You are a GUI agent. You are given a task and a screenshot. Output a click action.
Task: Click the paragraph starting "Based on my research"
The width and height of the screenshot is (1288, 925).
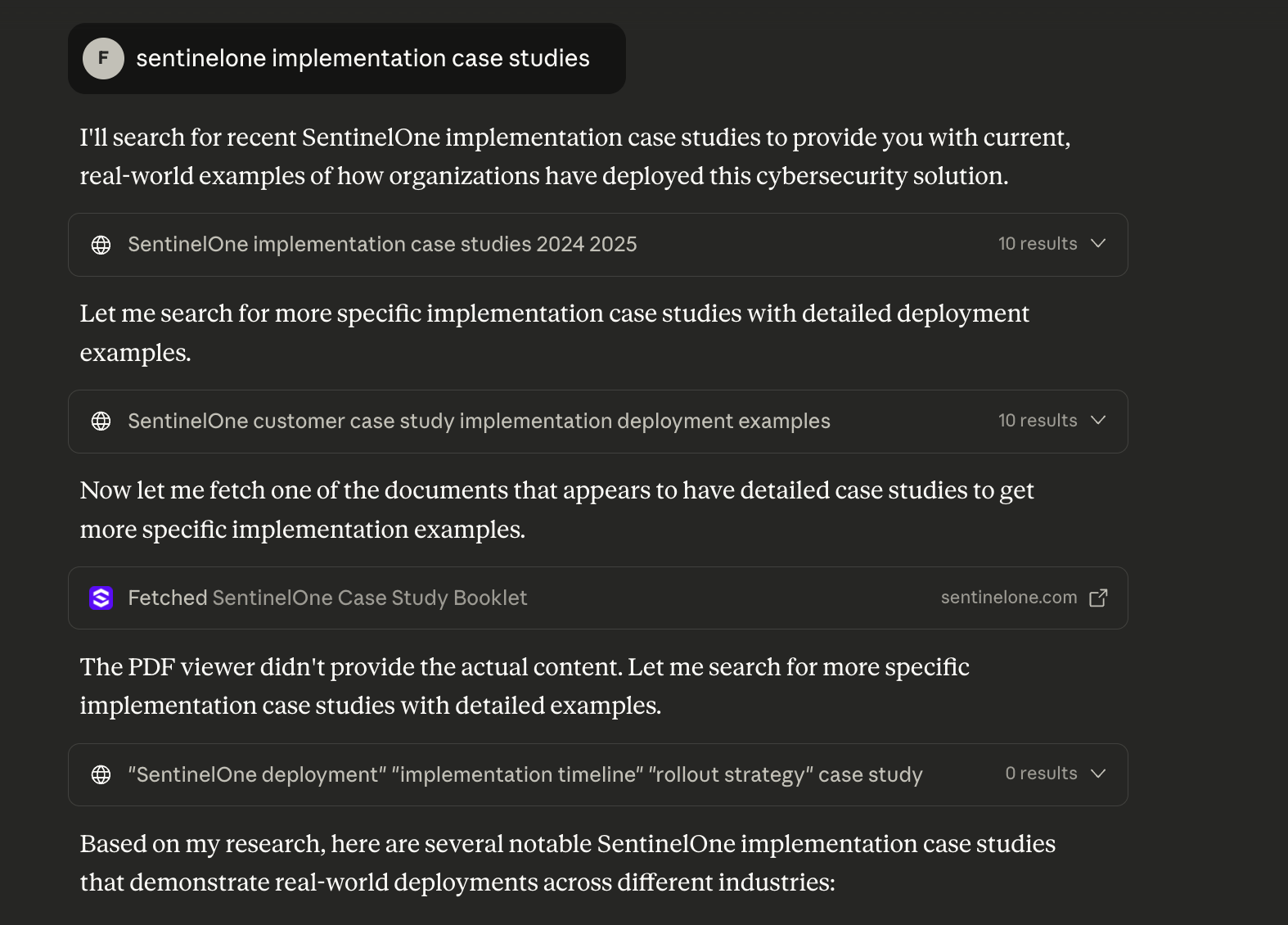[567, 863]
